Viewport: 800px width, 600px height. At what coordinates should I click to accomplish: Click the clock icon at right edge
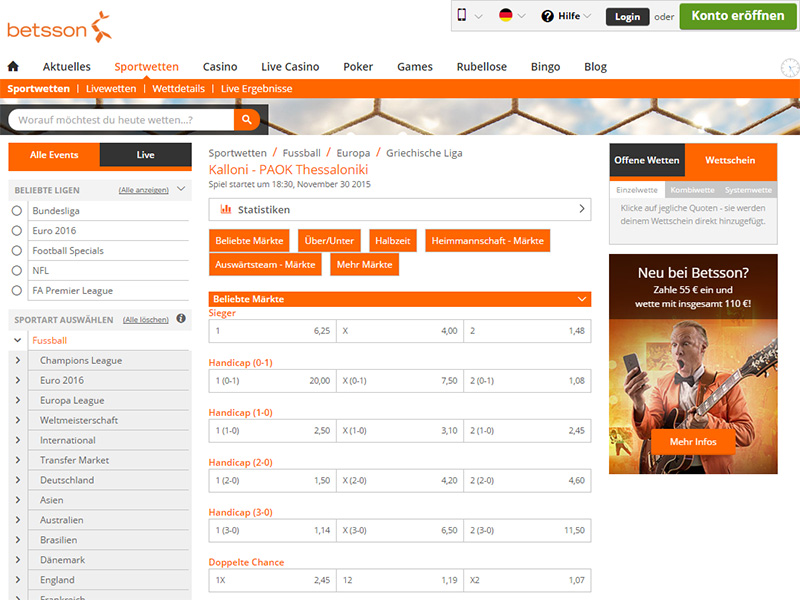(x=790, y=68)
